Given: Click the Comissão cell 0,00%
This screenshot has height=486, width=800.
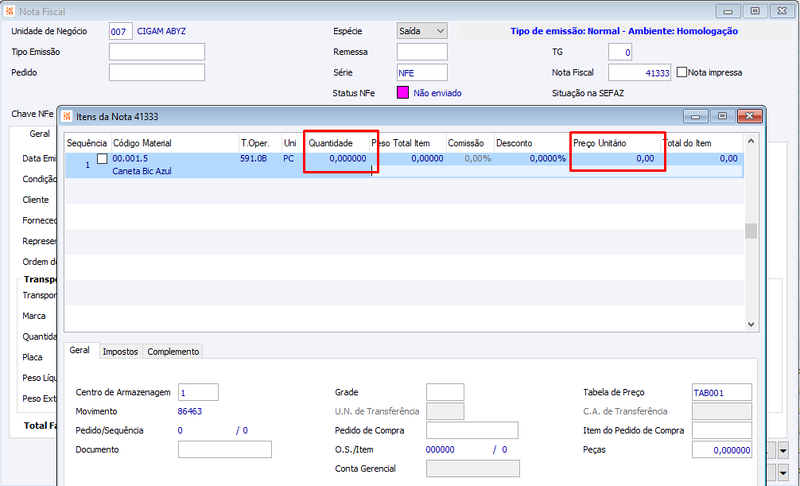Looking at the screenshot, I should tap(478, 159).
